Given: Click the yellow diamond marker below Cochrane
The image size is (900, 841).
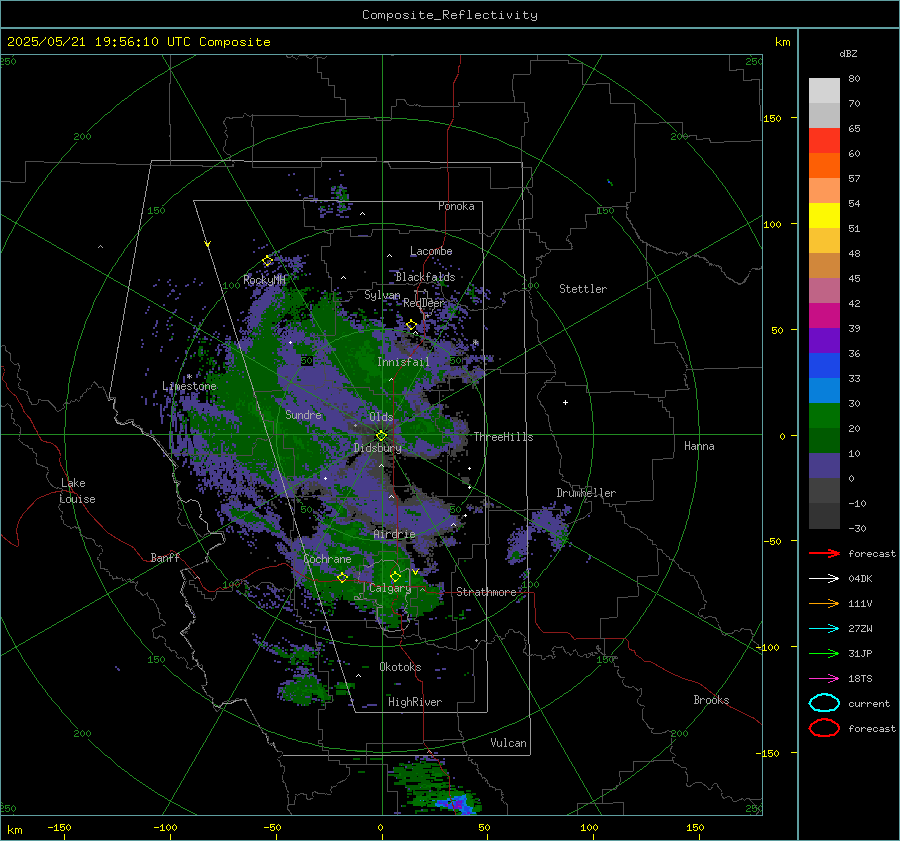Looking at the screenshot, I should point(342,577).
